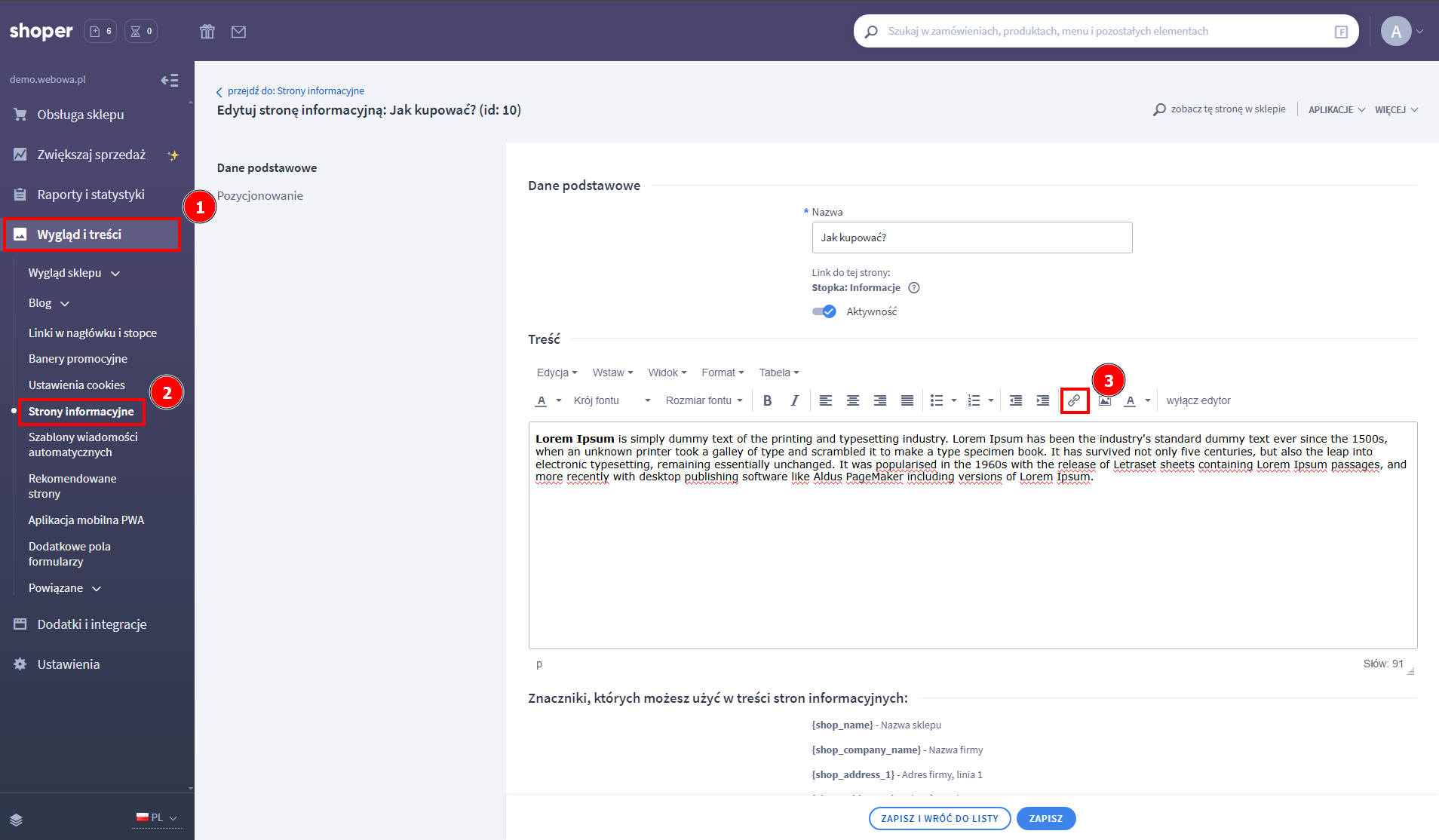
Task: Collapse the left sidebar menu
Action: click(170, 80)
